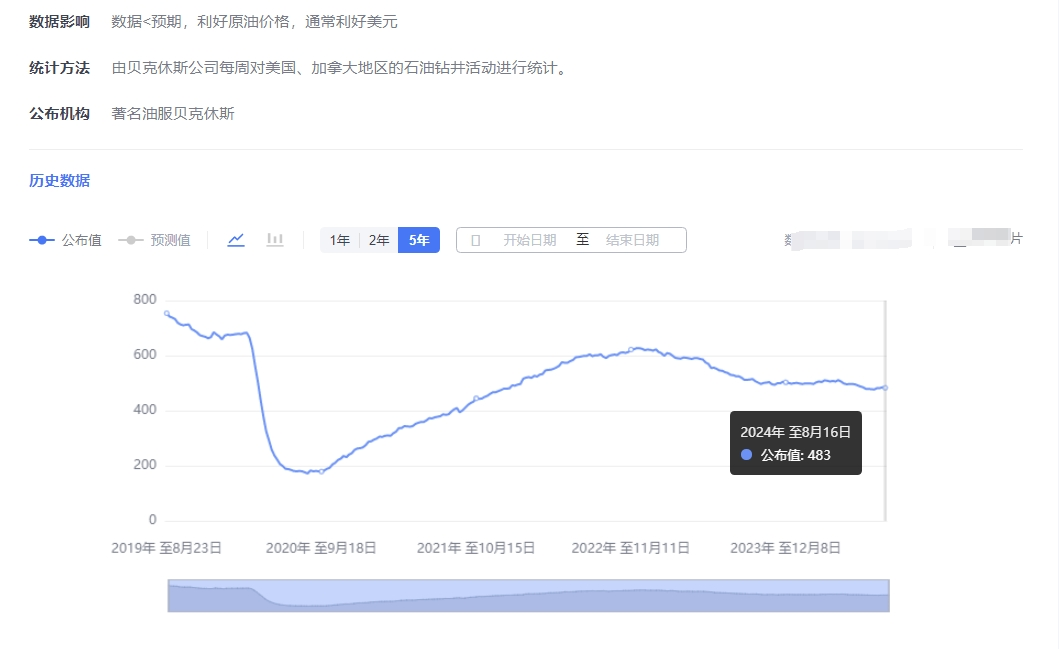1059x649 pixels.
Task: Click tooltip date 2024年 至8月16日
Action: (x=795, y=432)
